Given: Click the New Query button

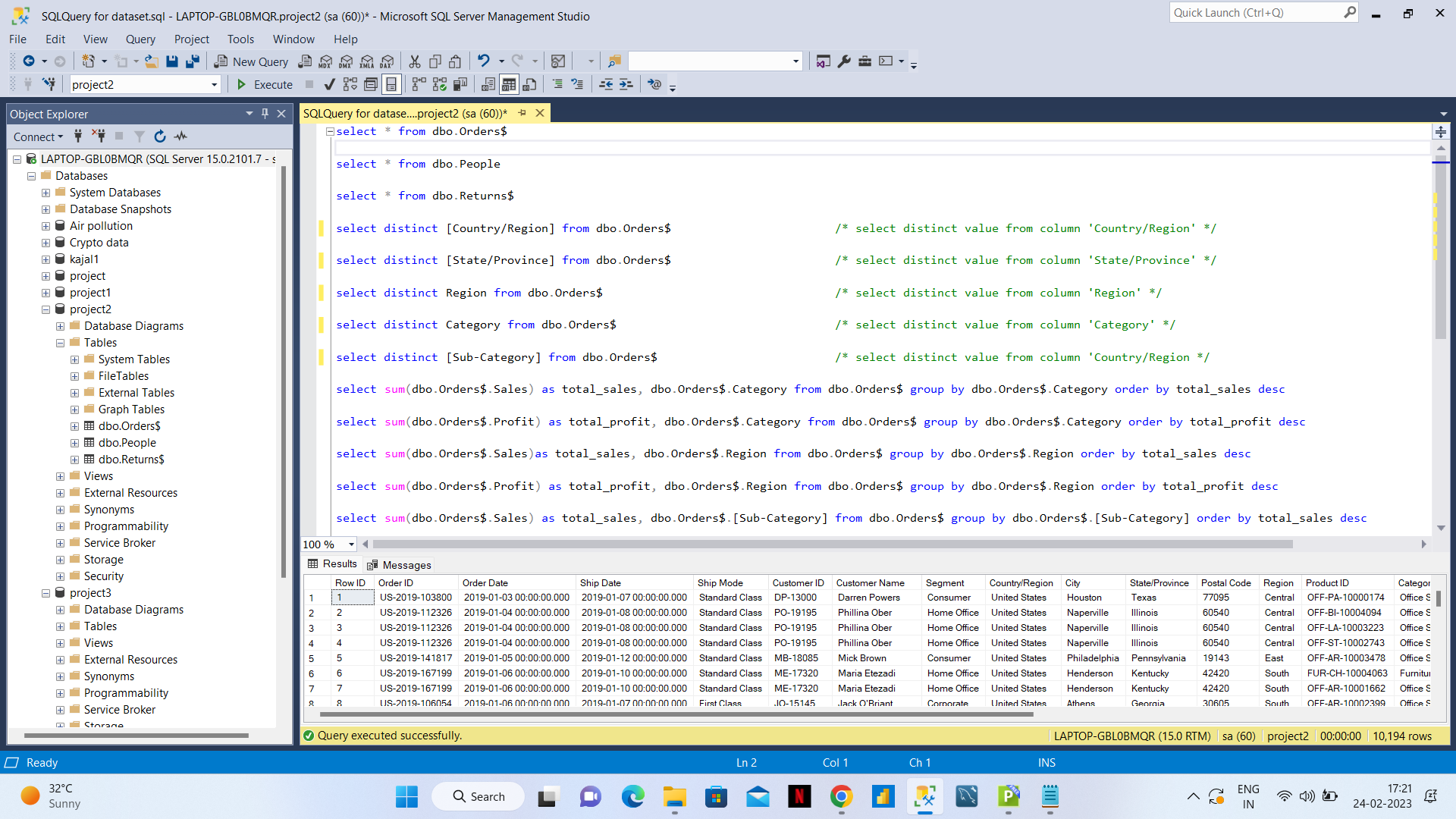Looking at the screenshot, I should coord(251,61).
